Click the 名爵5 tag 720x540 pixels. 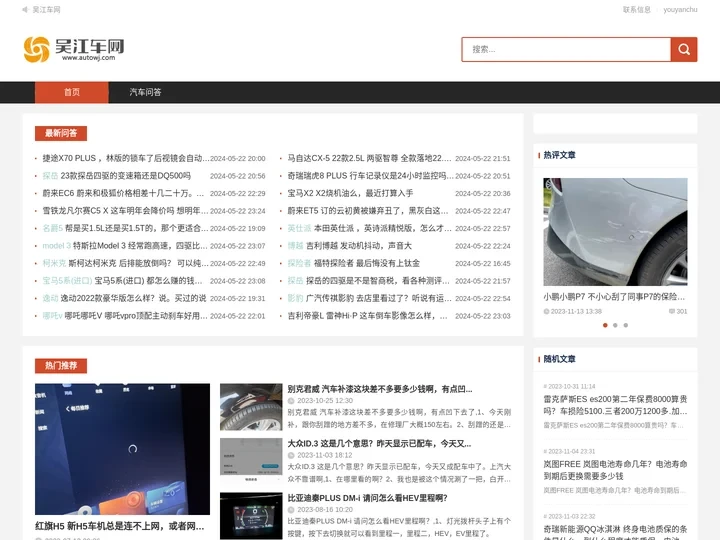[52, 228]
